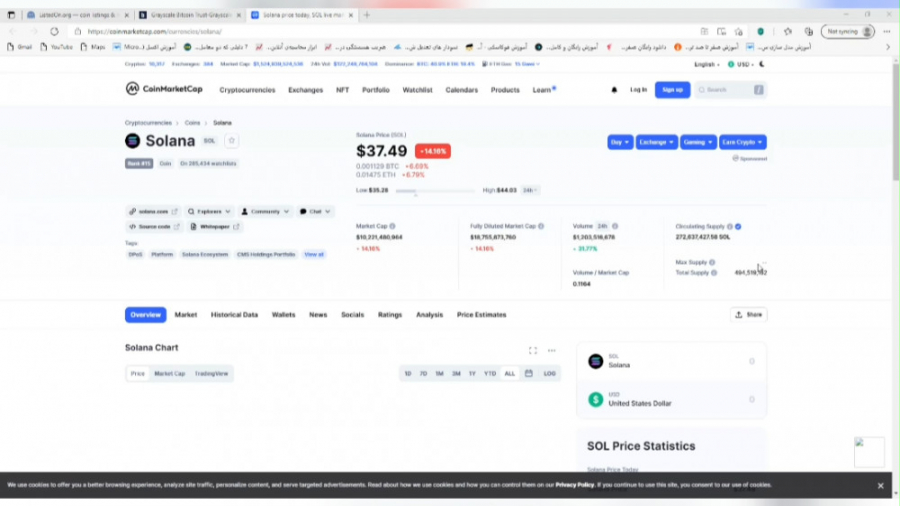Open the notifications bell icon
This screenshot has height=506, width=900.
(x=614, y=90)
